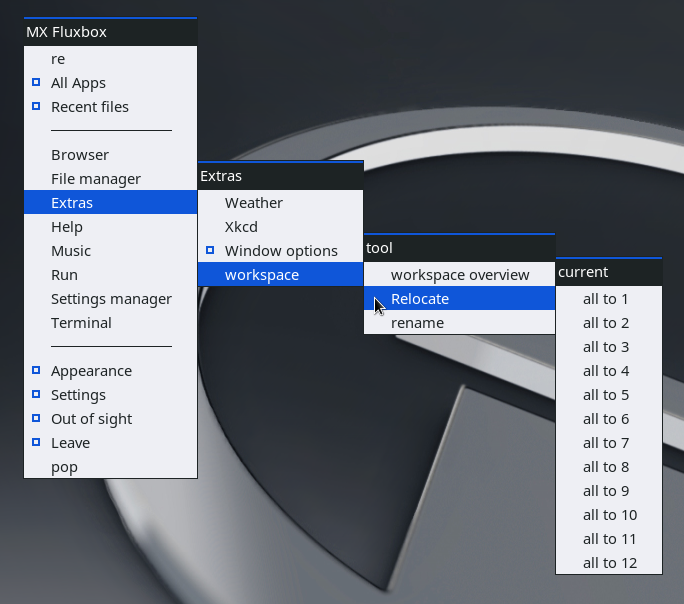
Task: Open Weather in Extras menu
Action: (x=280, y=202)
